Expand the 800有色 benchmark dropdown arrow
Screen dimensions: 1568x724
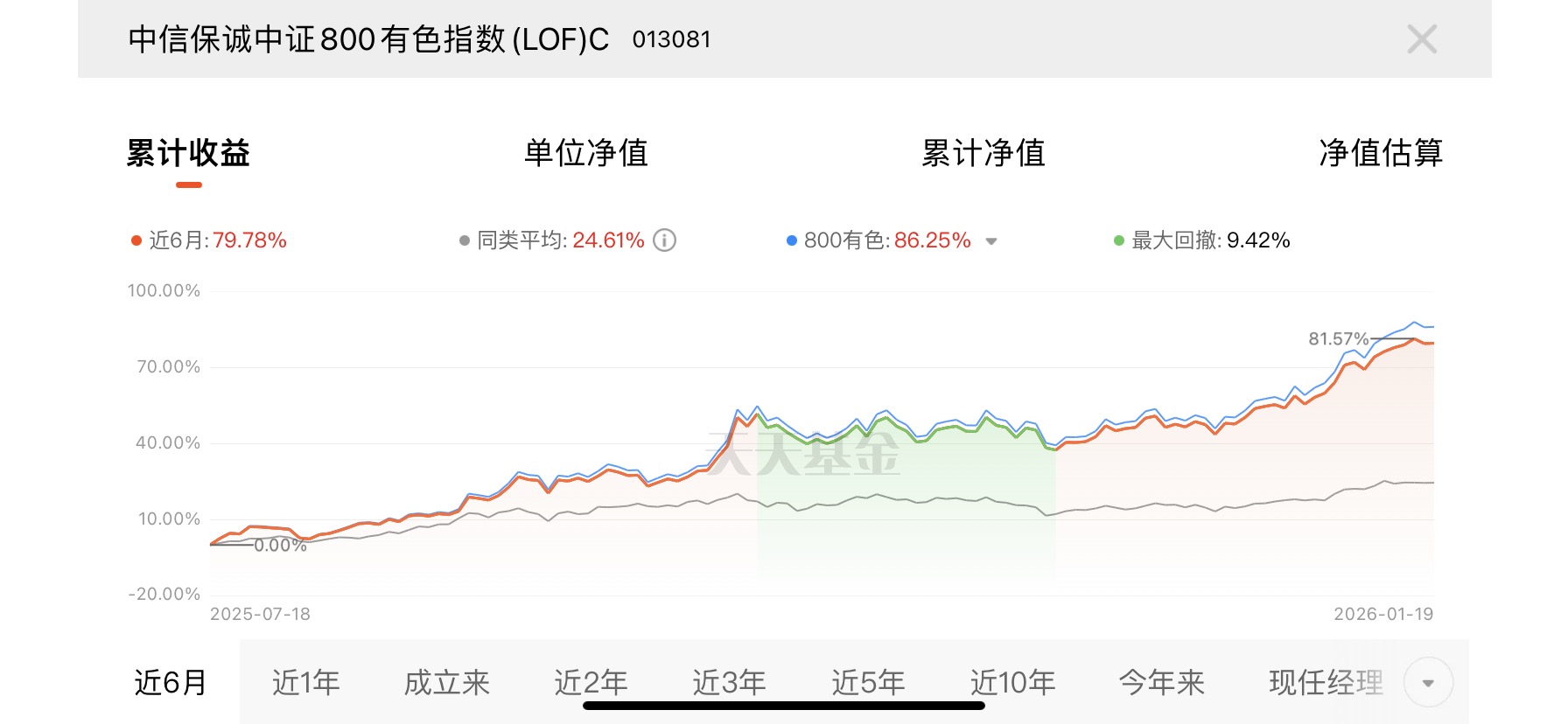pyautogui.click(x=991, y=241)
